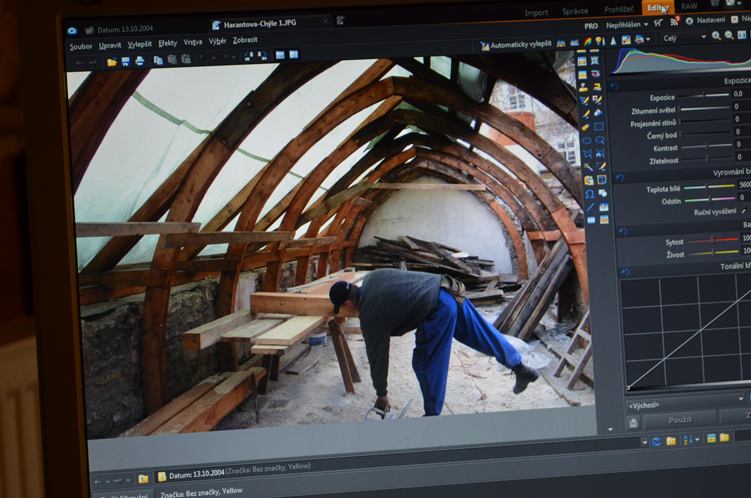Zoom in with the plus magnifier icon

coord(716,35)
